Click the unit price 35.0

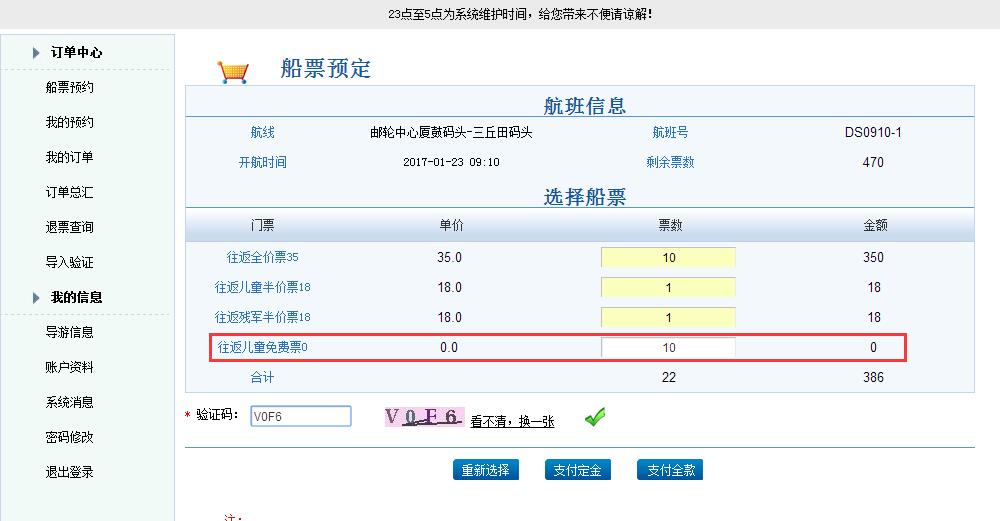(x=449, y=257)
